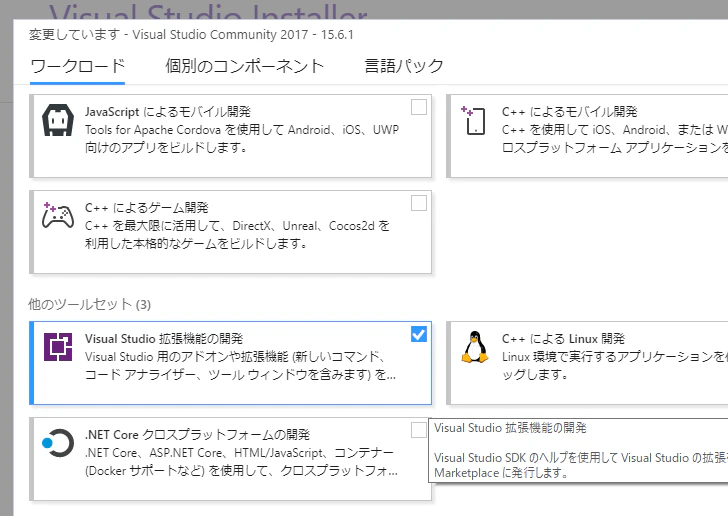Click the Tools for Apache Cordova description text
728x516 pixels.
click(242, 138)
